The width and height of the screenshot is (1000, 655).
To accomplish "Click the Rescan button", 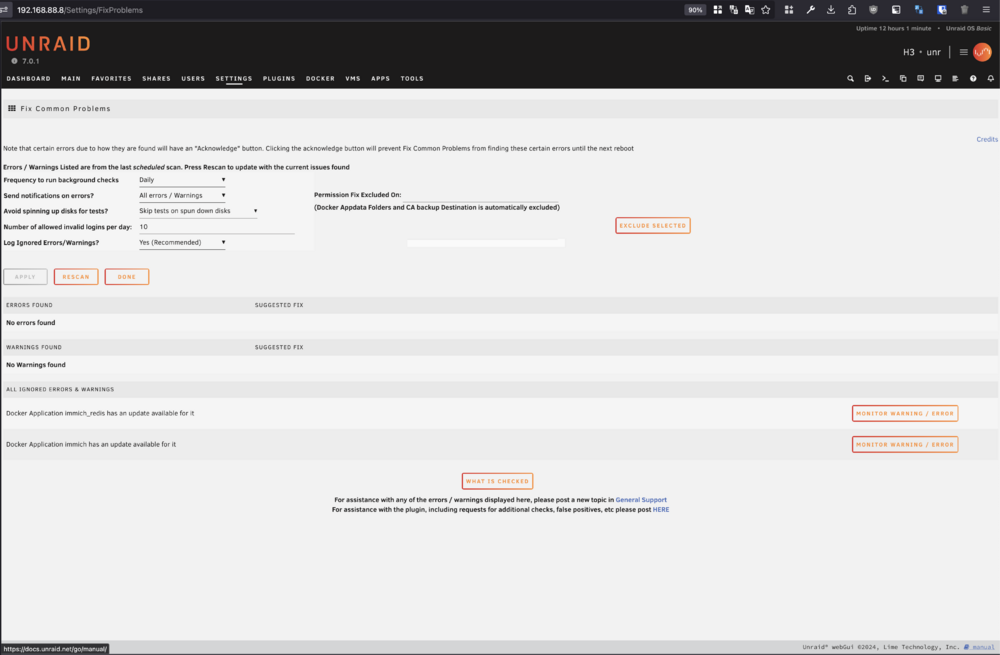I will tap(76, 277).
